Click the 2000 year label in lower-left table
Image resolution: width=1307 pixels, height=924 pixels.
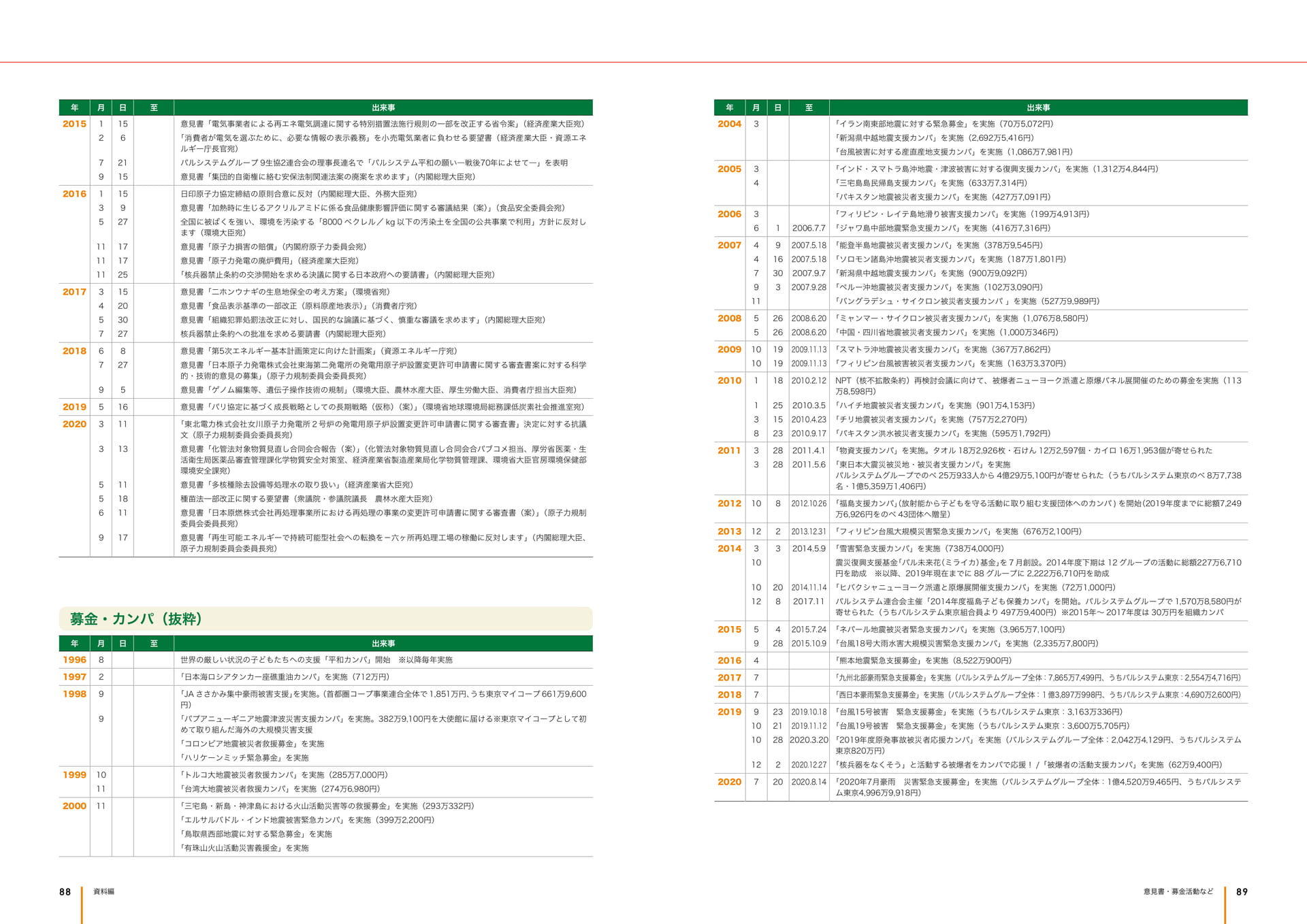click(x=74, y=806)
